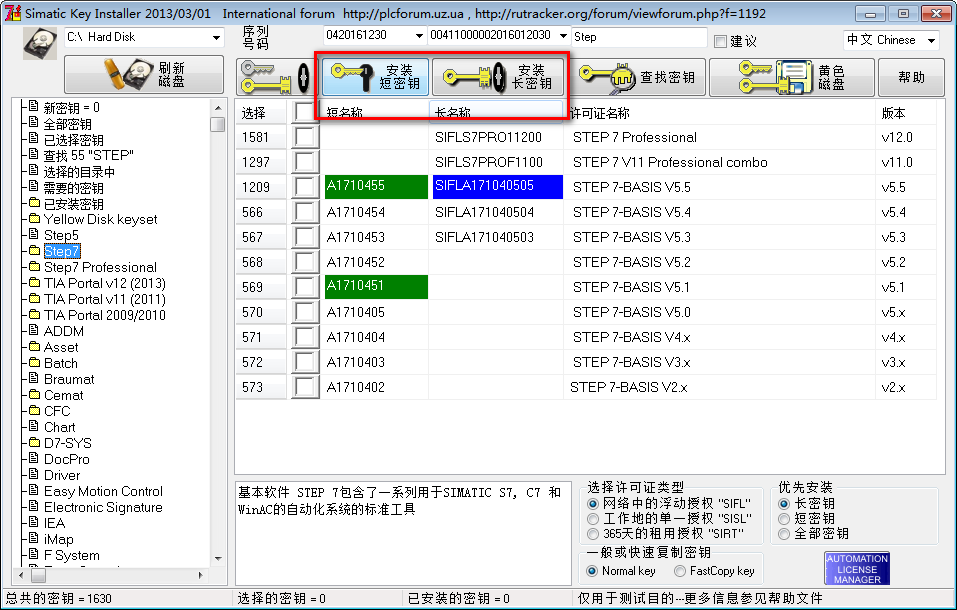
Task: Check the box for row 1297
Action: 305,162
